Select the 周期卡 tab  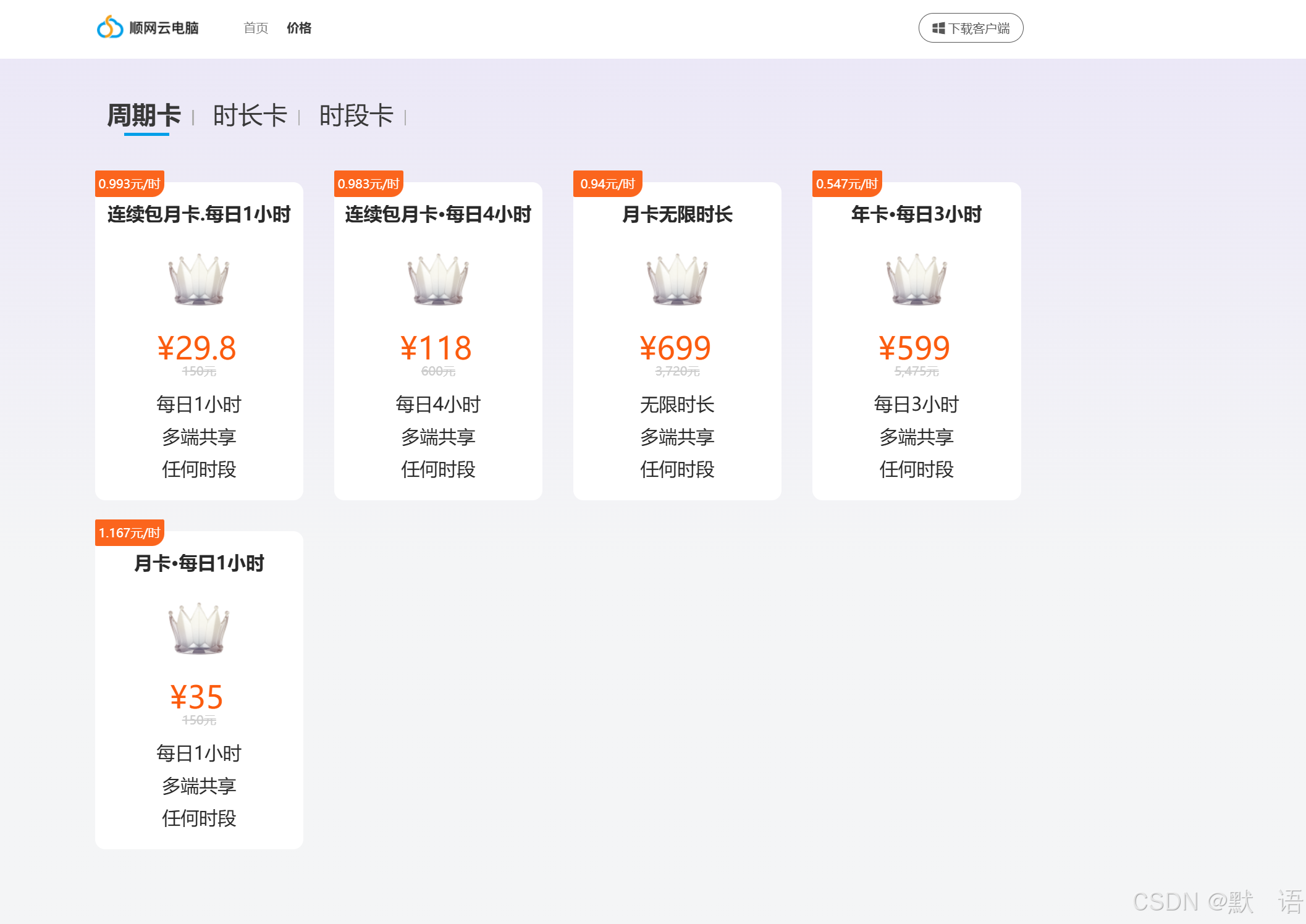pyautogui.click(x=145, y=115)
